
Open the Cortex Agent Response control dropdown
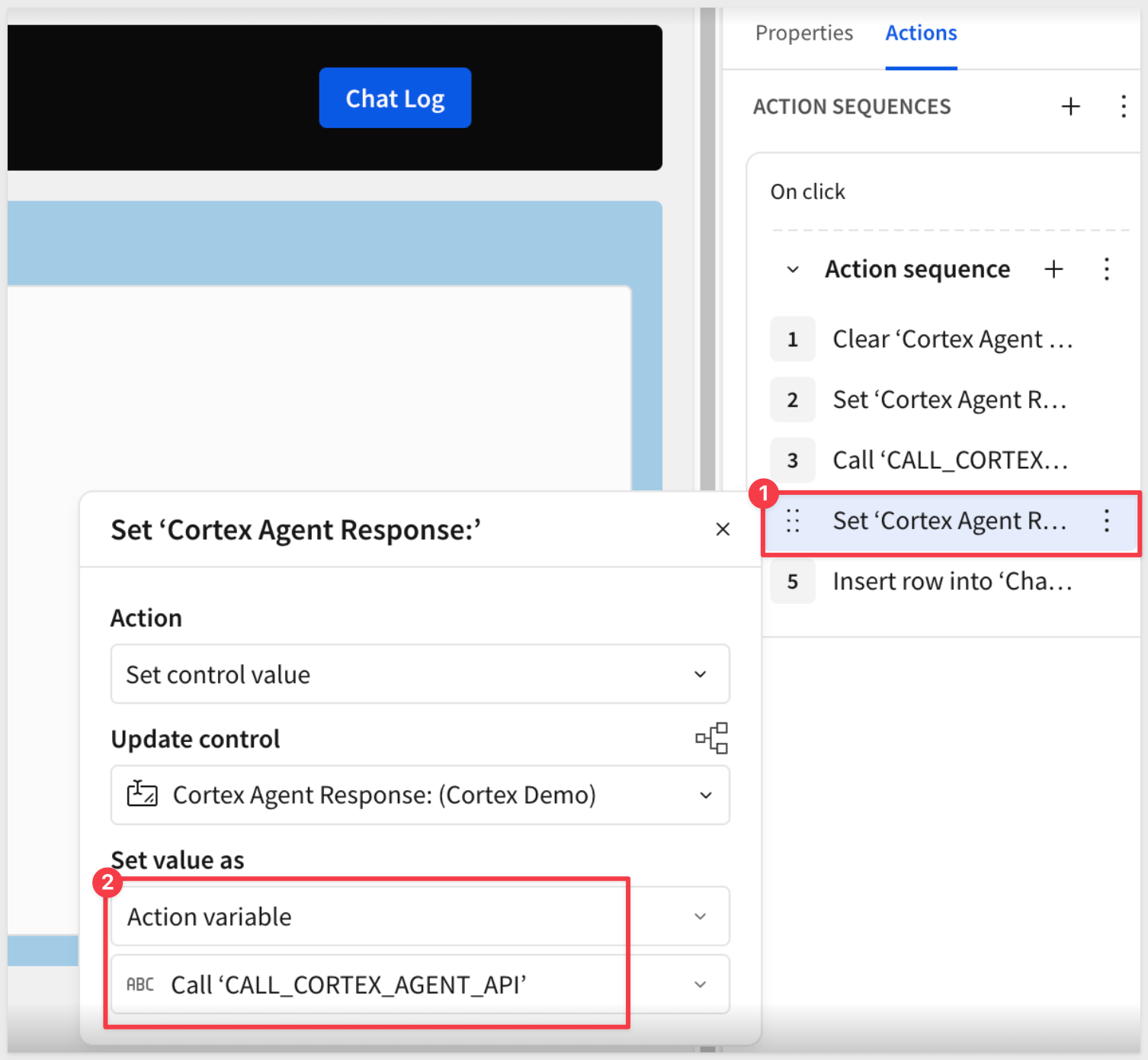coord(419,795)
